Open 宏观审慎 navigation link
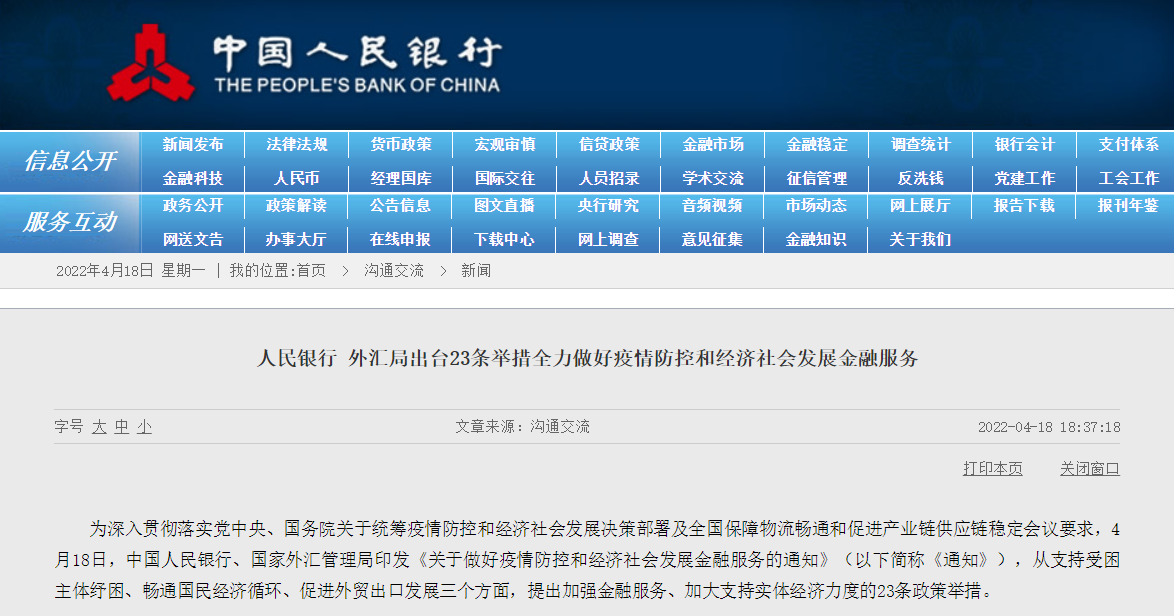The width and height of the screenshot is (1174, 616). tap(505, 144)
